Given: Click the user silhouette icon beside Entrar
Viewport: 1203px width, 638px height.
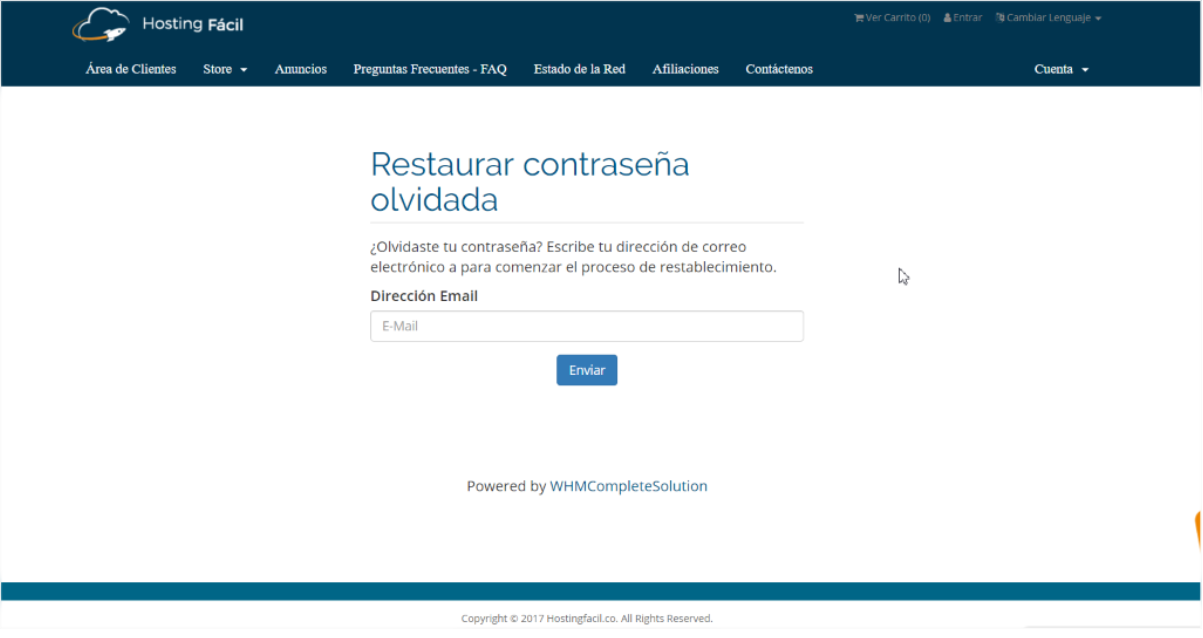Looking at the screenshot, I should click(947, 18).
